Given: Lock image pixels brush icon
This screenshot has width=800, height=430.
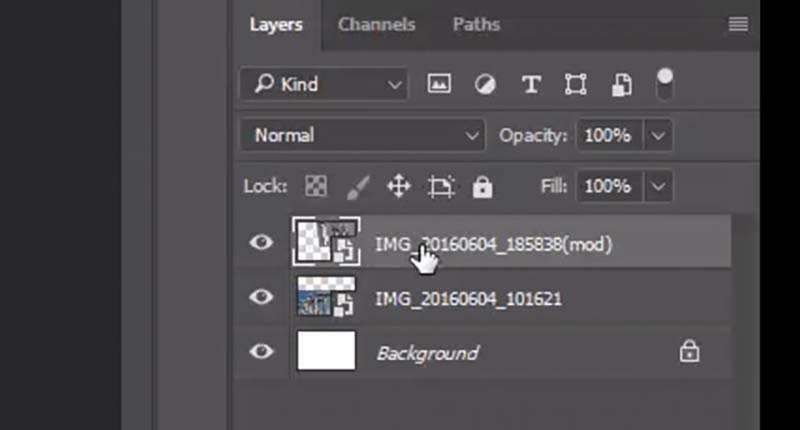Looking at the screenshot, I should [358, 187].
